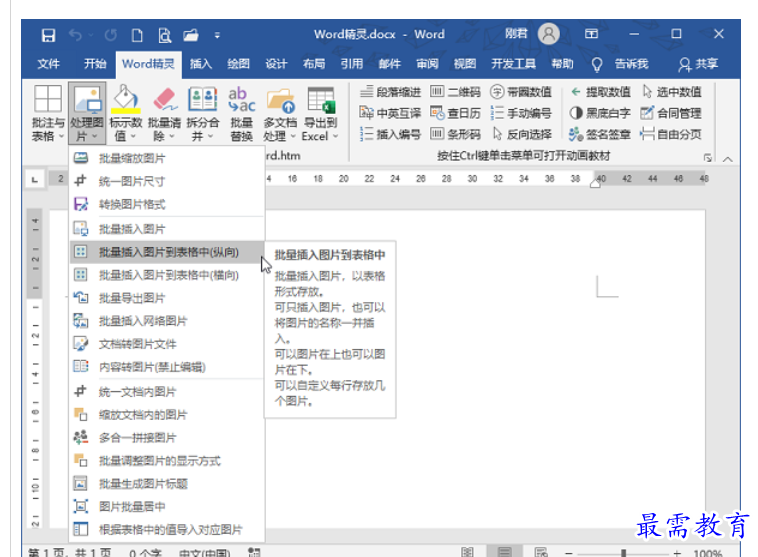This screenshot has width=758, height=557.
Task: Open 导出到 Excel dropdown
Action: [321, 114]
